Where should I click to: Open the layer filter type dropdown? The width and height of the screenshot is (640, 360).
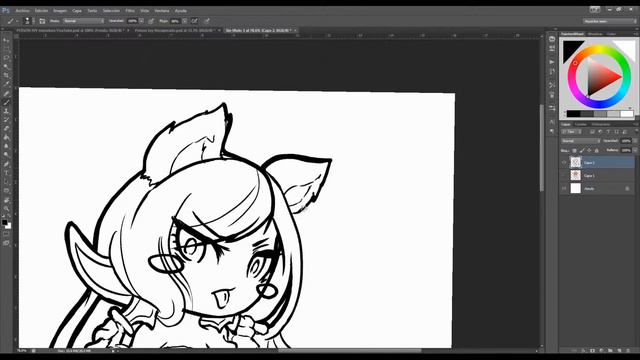click(x=571, y=131)
